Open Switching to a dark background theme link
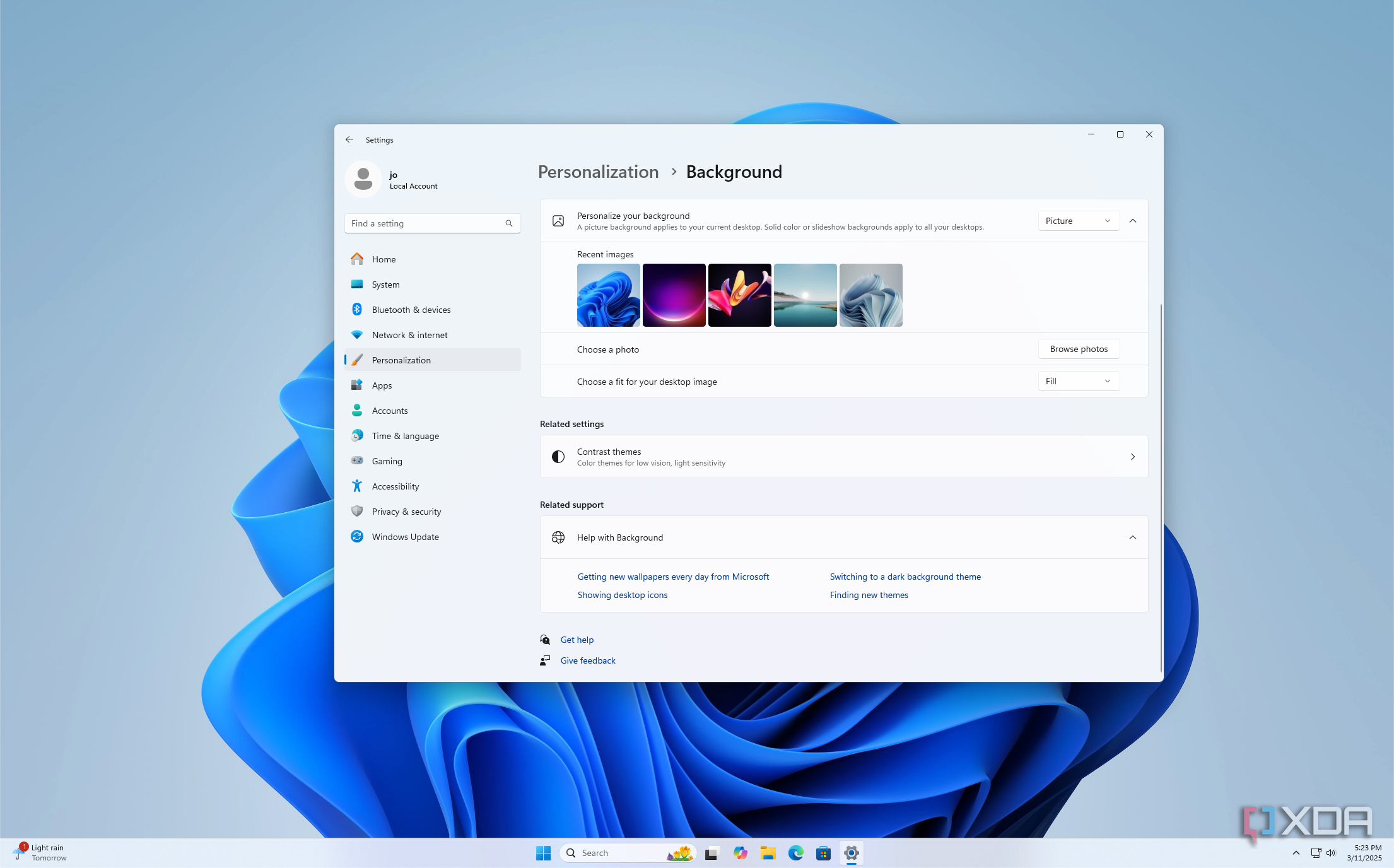The width and height of the screenshot is (1394, 868). (905, 577)
